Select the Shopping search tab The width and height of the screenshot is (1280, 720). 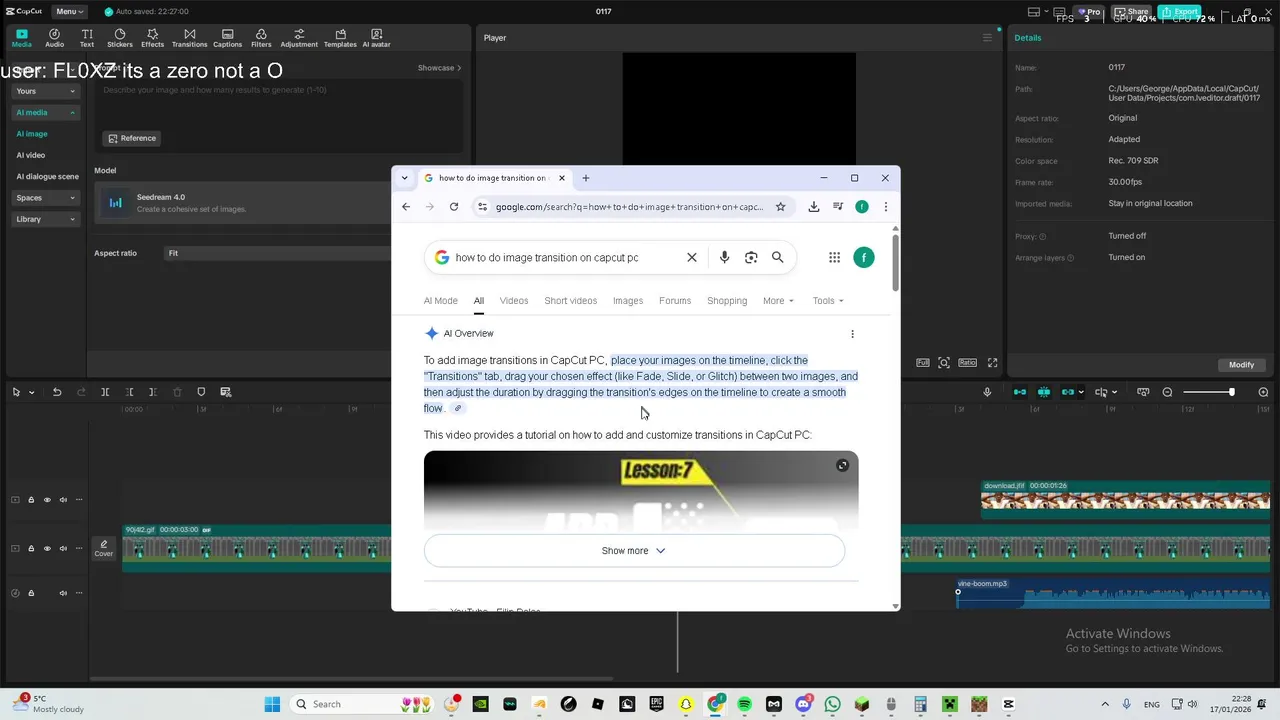tap(727, 300)
